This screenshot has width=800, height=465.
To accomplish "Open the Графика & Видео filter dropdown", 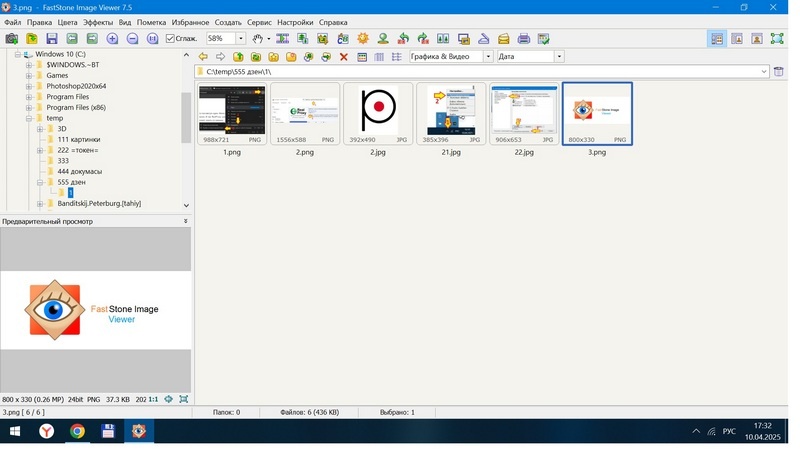I will (488, 57).
